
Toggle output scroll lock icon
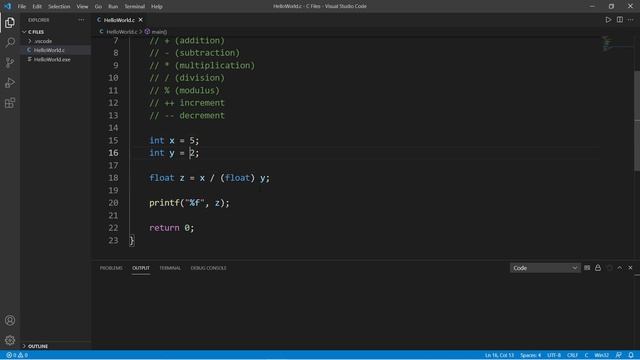[x=598, y=268]
